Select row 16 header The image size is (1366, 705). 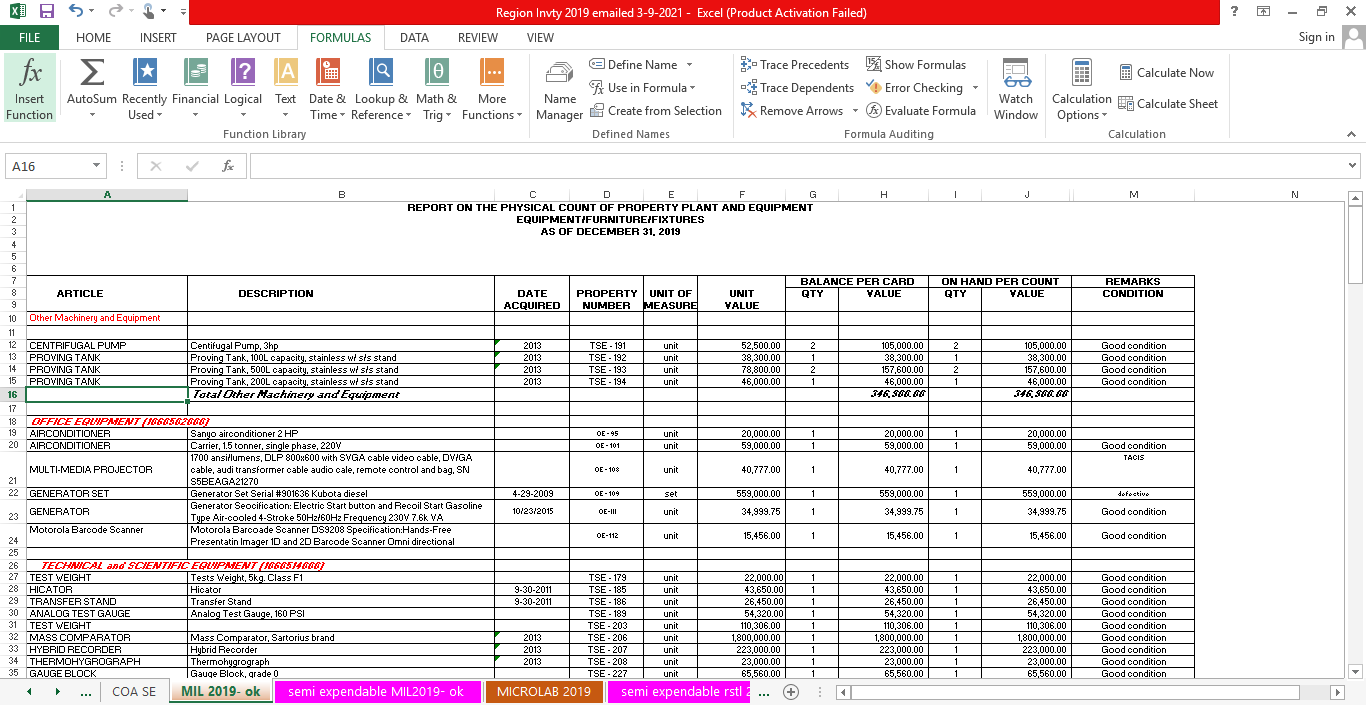point(13,394)
